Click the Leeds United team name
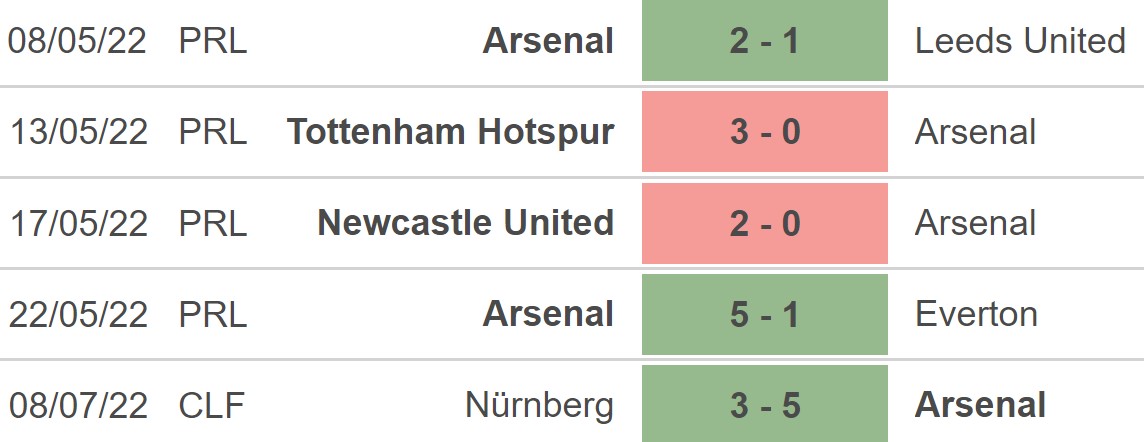 click(1020, 41)
